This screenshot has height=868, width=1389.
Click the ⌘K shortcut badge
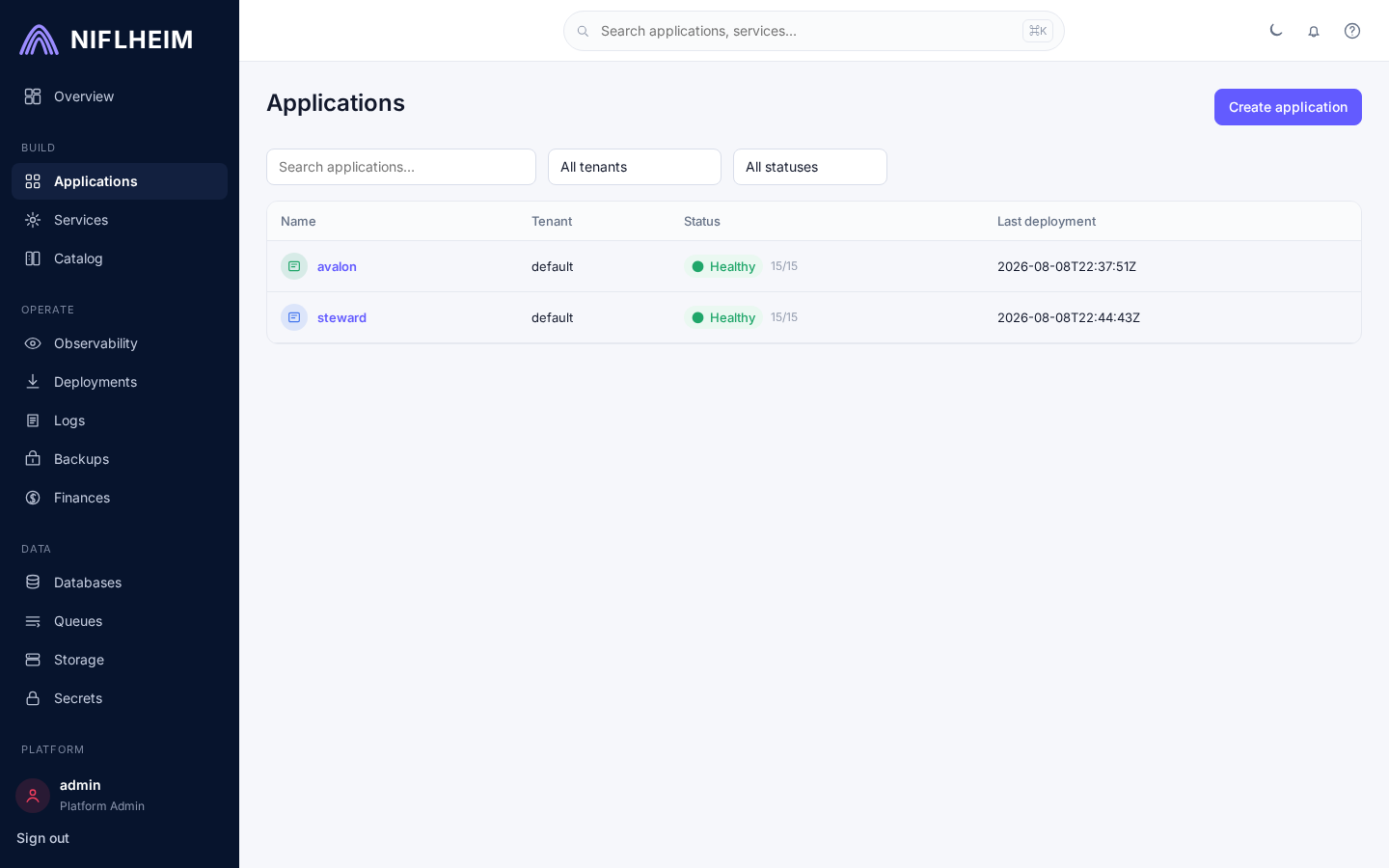[x=1038, y=31]
